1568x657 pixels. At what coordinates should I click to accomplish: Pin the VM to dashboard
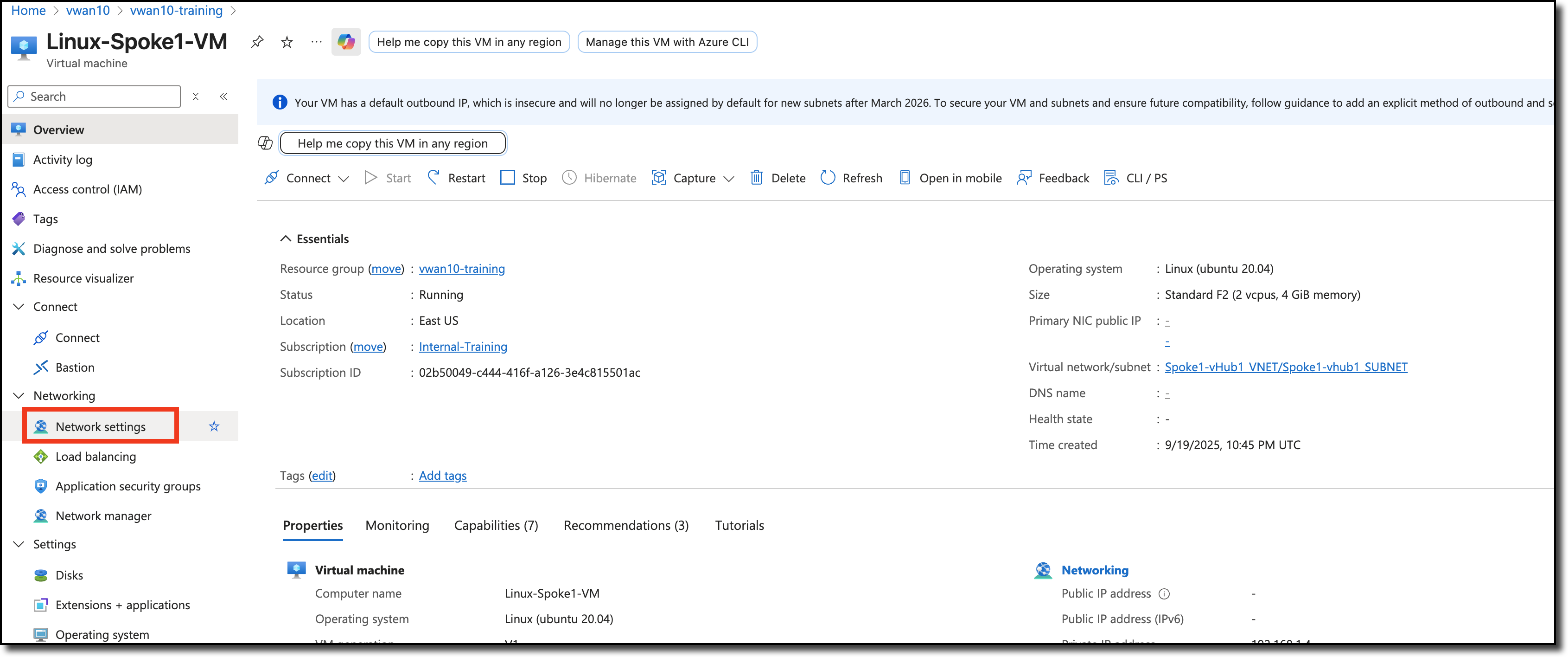pyautogui.click(x=257, y=42)
